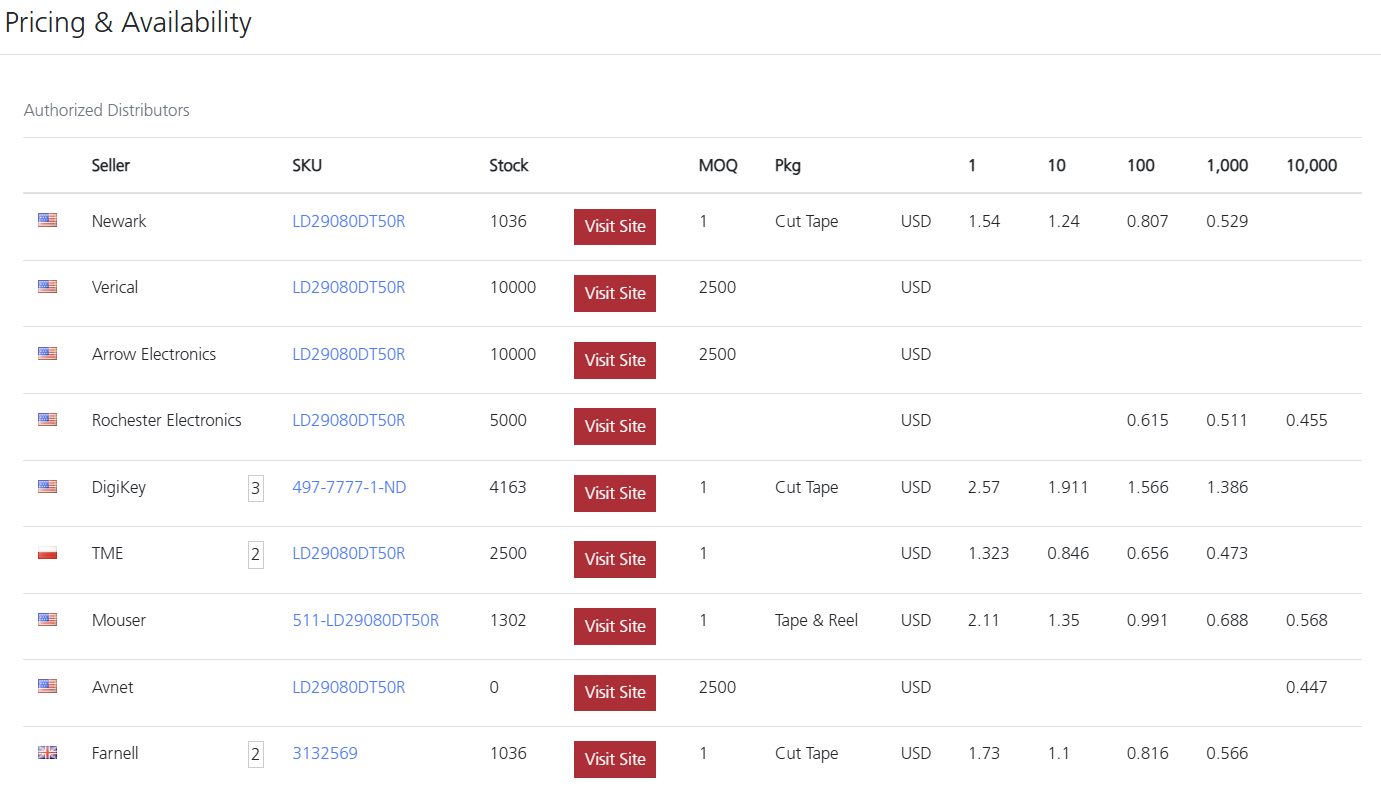Click the Seller column header
This screenshot has width=1381, height=787.
pos(110,165)
